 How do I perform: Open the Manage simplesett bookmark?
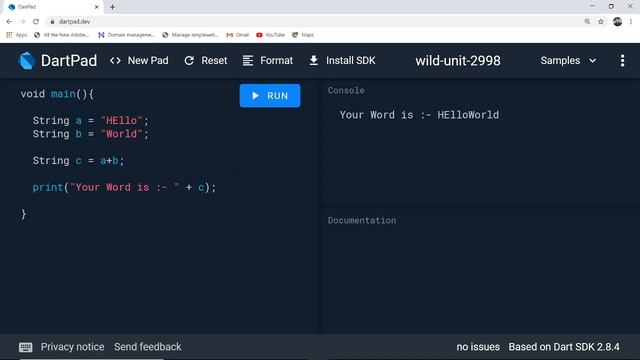click(191, 35)
